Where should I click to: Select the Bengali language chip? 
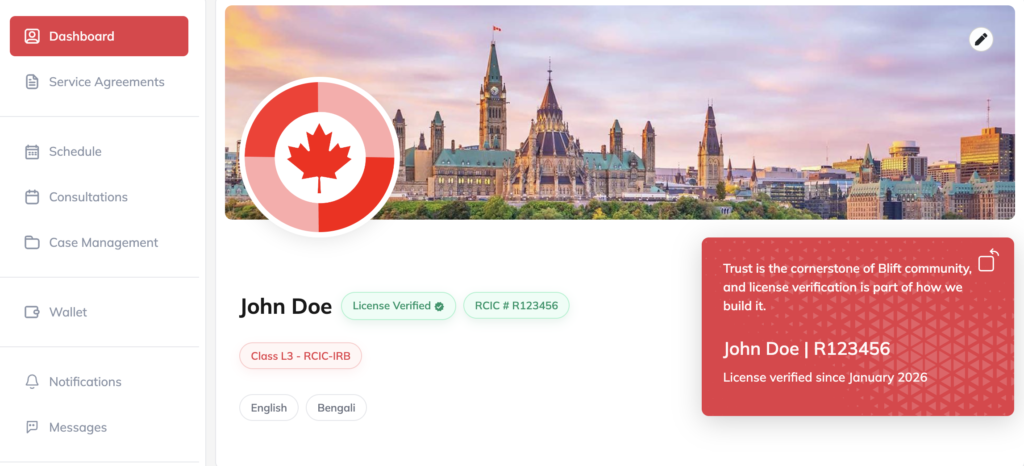[x=336, y=408]
